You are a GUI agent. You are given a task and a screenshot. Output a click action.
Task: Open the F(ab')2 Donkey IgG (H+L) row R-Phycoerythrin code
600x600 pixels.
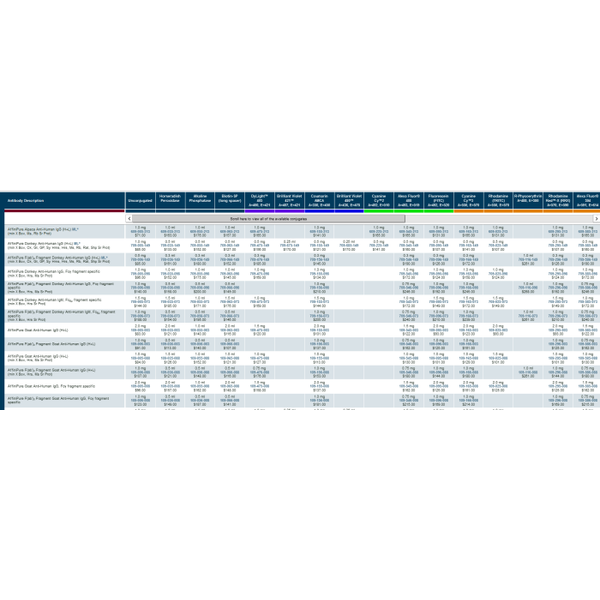point(528,259)
